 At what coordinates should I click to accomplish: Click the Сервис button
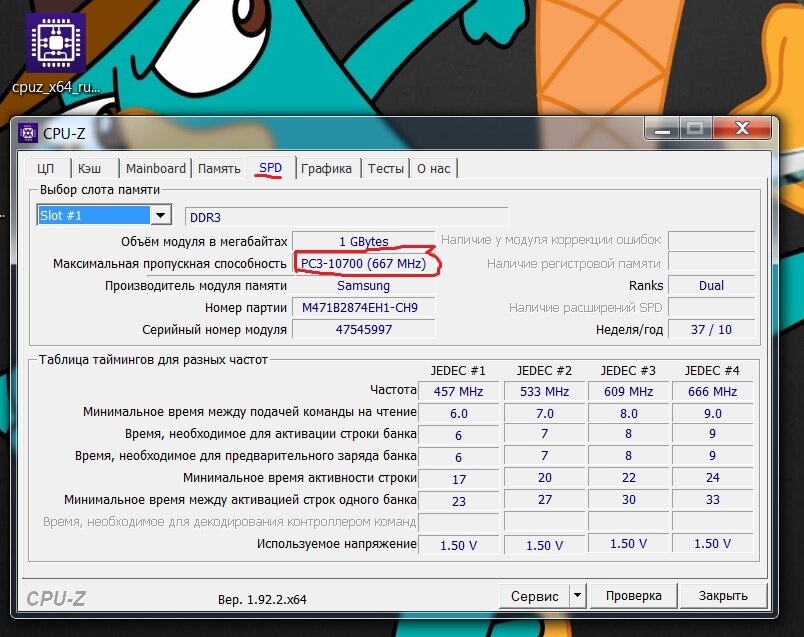coord(534,596)
